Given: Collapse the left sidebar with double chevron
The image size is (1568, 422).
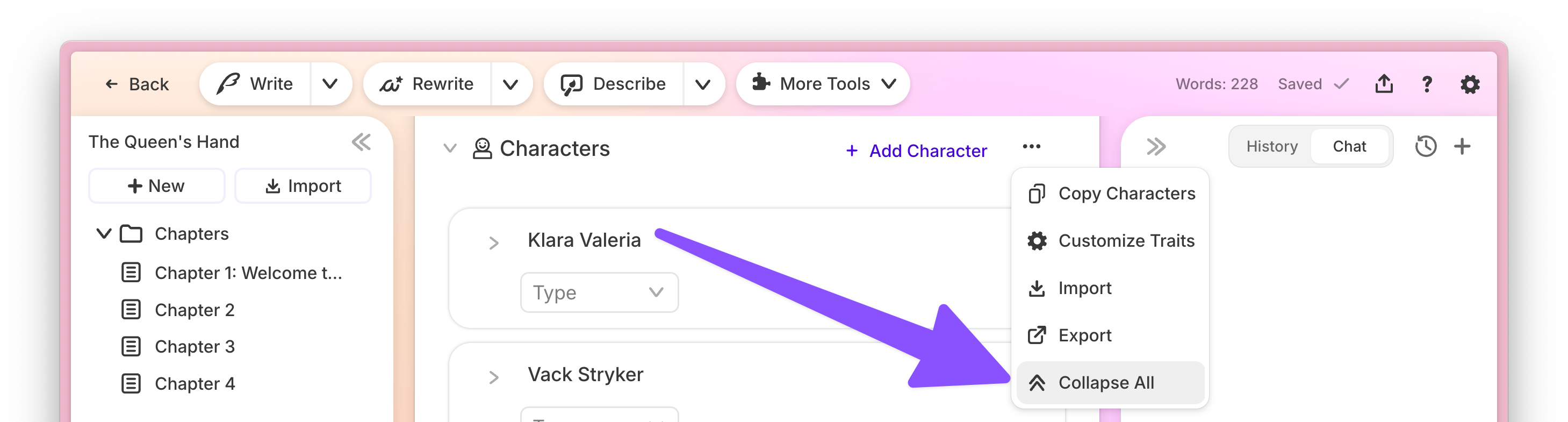Looking at the screenshot, I should tap(361, 142).
